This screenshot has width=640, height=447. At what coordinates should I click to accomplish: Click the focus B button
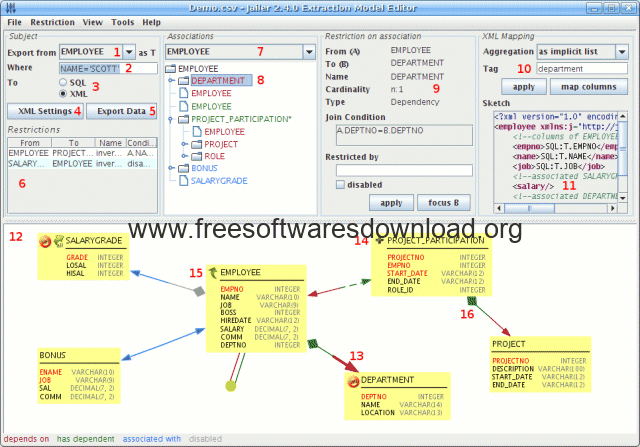[443, 202]
